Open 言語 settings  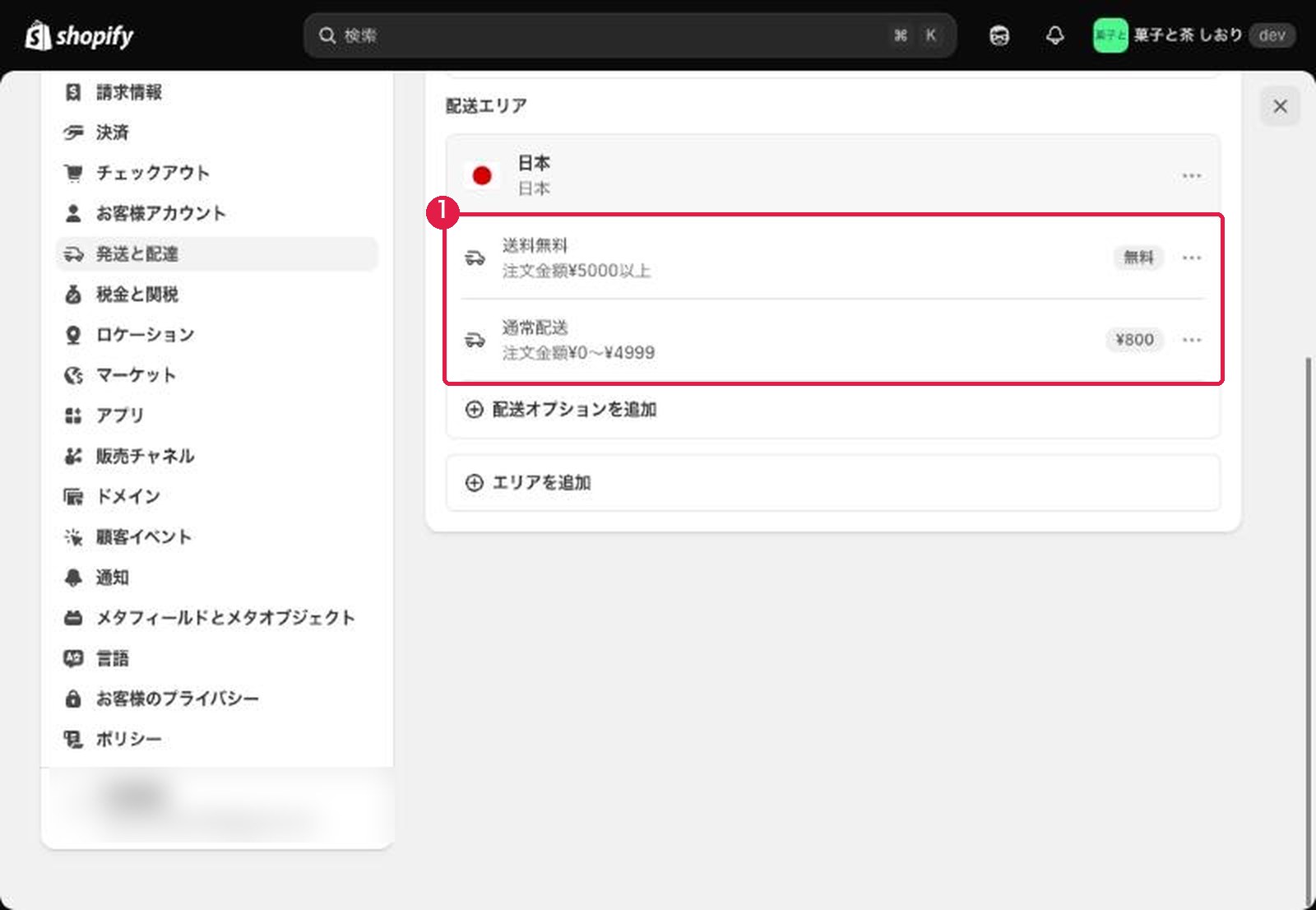coord(216,657)
